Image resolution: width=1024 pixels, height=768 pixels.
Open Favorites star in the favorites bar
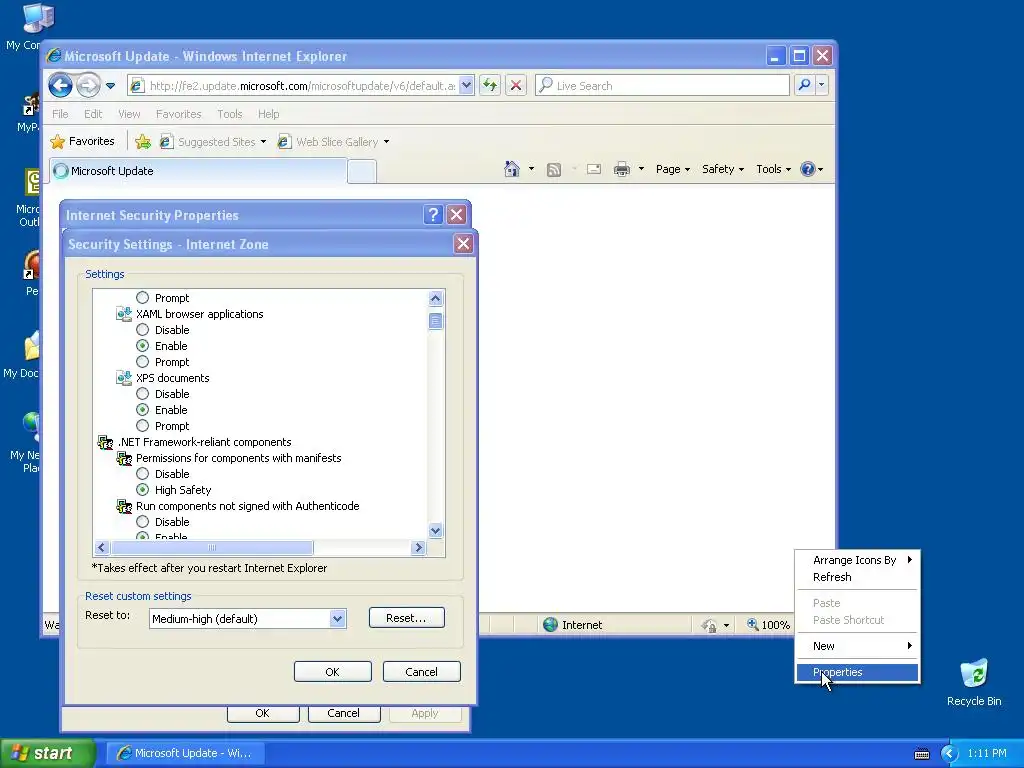tap(82, 141)
